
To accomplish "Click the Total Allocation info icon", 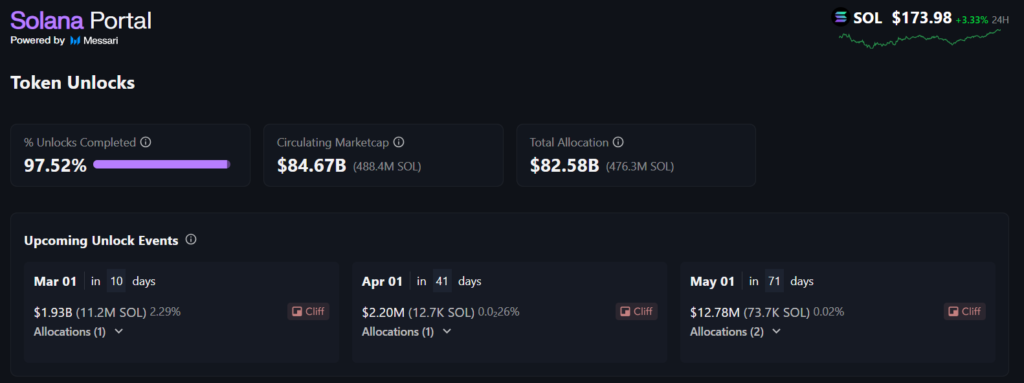I will click(618, 142).
